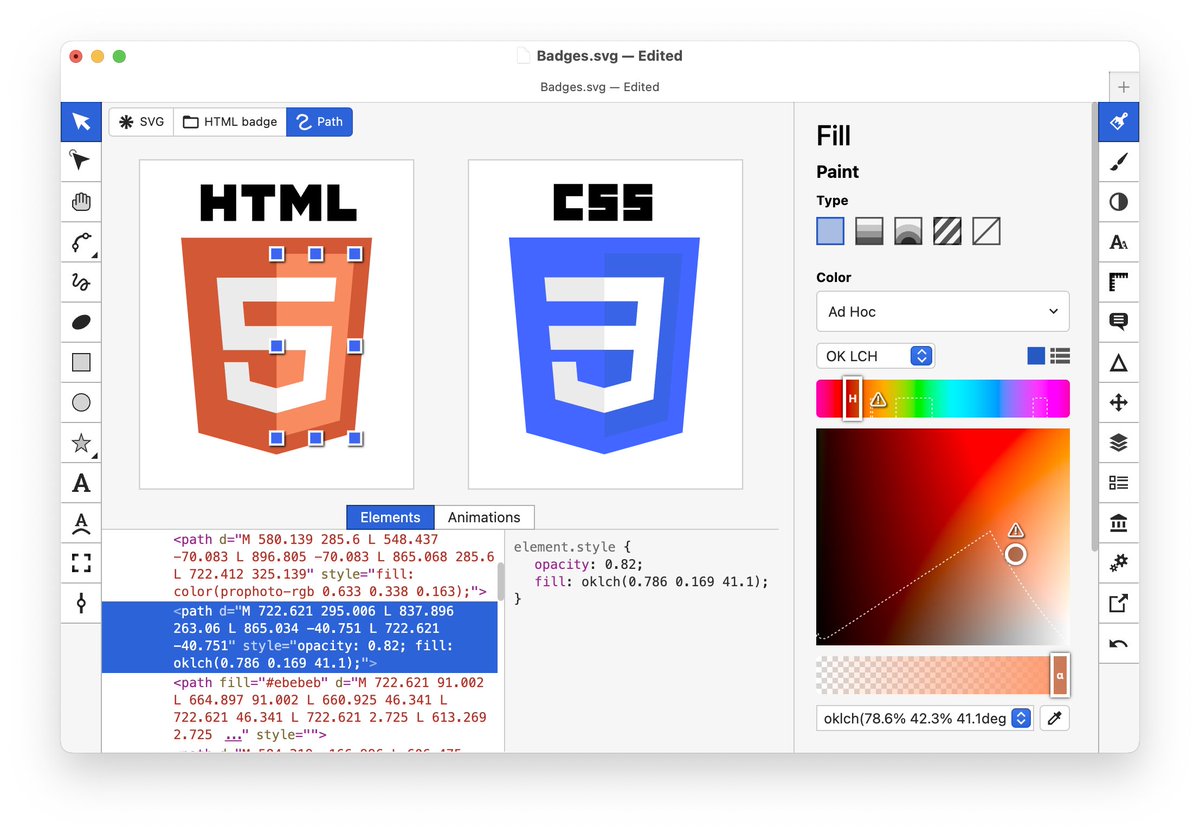Click the alpha slider handle
The height and width of the screenshot is (833, 1200).
[x=1060, y=674]
